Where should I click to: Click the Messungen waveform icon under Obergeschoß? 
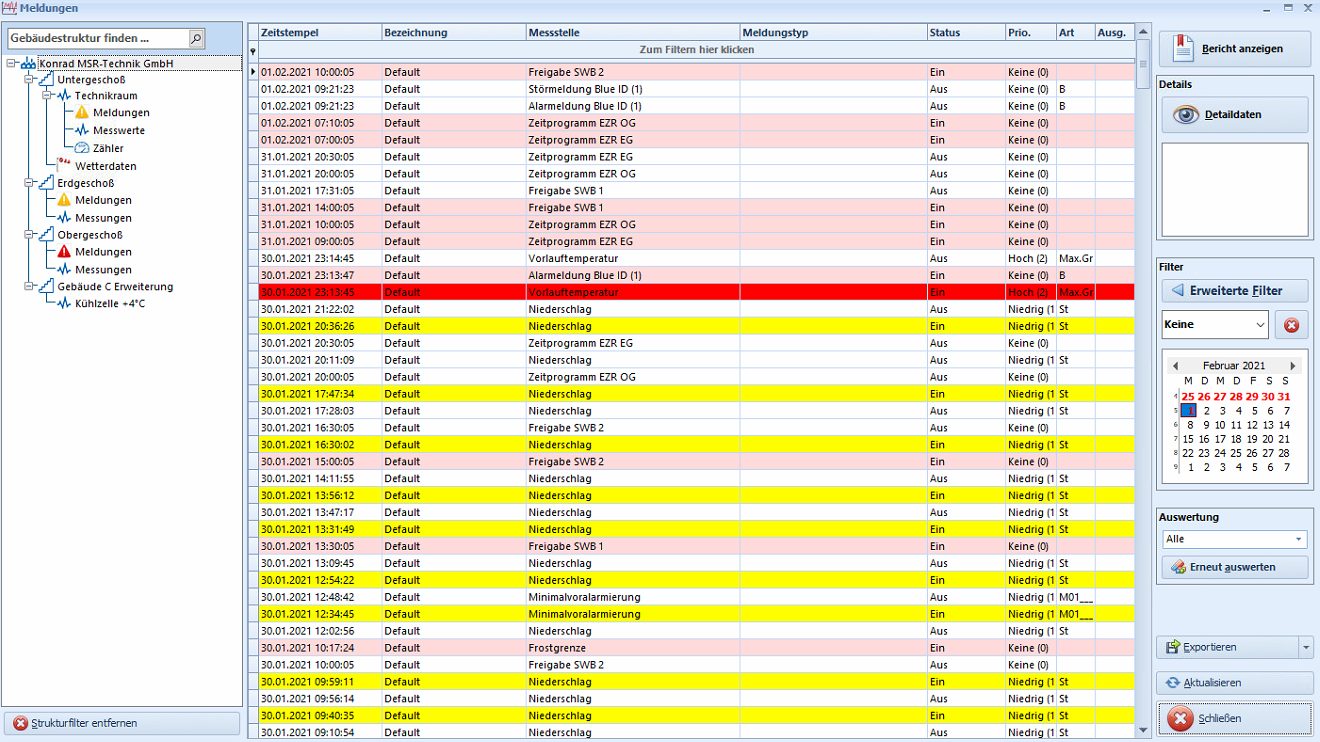(x=64, y=270)
